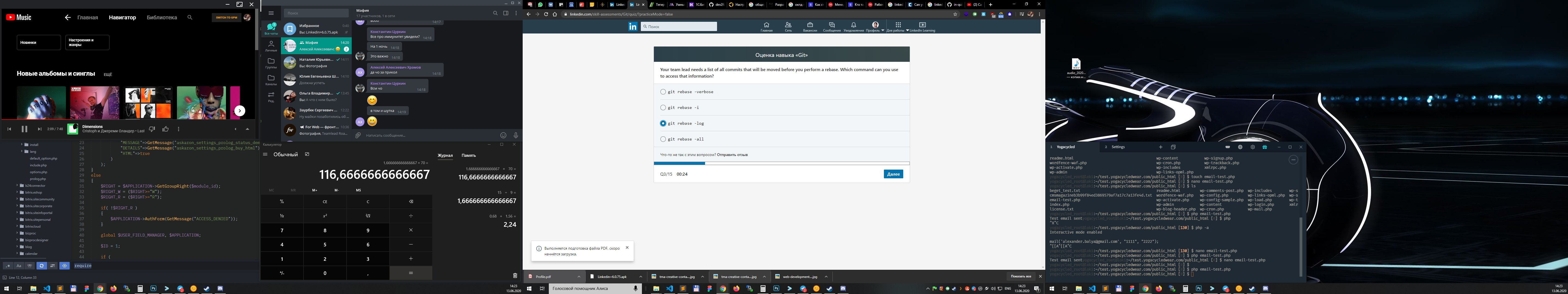Select the 'git rebase -i' answer
Image resolution: width=1568 pixels, height=294 pixels.
point(663,108)
